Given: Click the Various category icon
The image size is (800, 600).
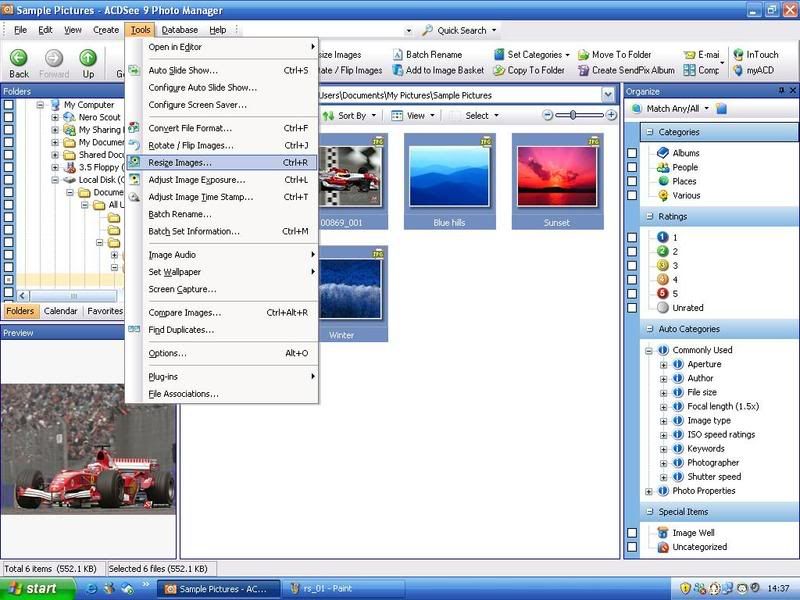Looking at the screenshot, I should (x=663, y=195).
